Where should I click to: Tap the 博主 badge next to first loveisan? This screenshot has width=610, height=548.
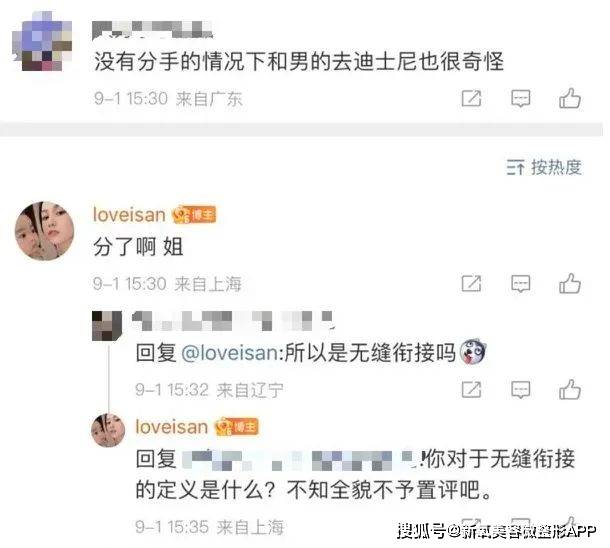[194, 215]
